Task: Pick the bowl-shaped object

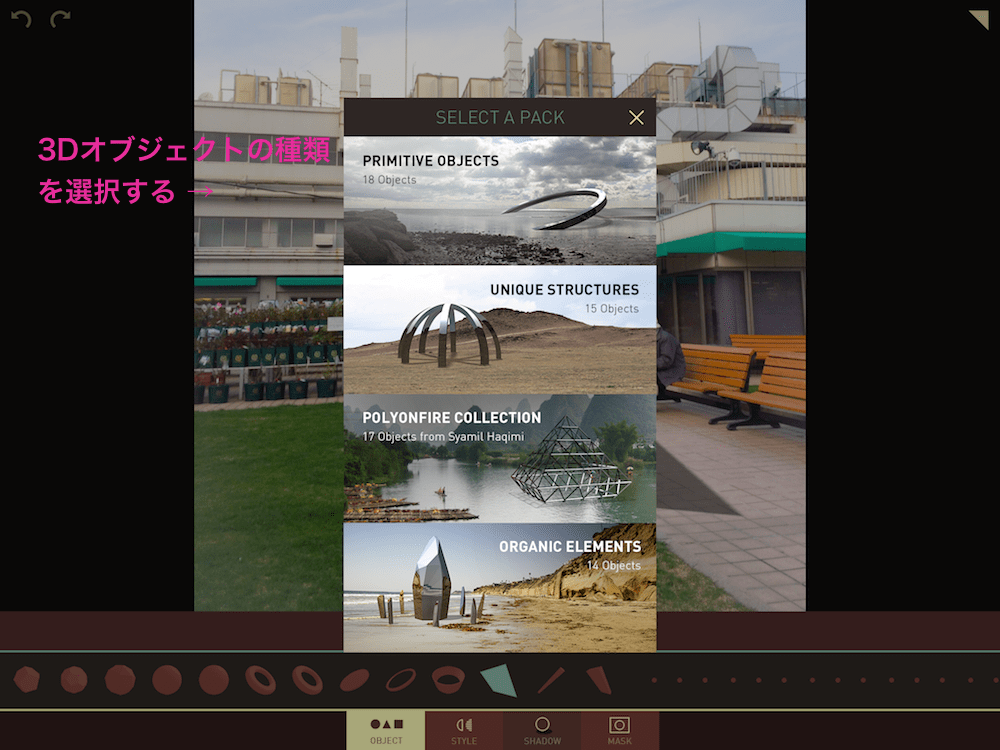Action: (x=448, y=680)
